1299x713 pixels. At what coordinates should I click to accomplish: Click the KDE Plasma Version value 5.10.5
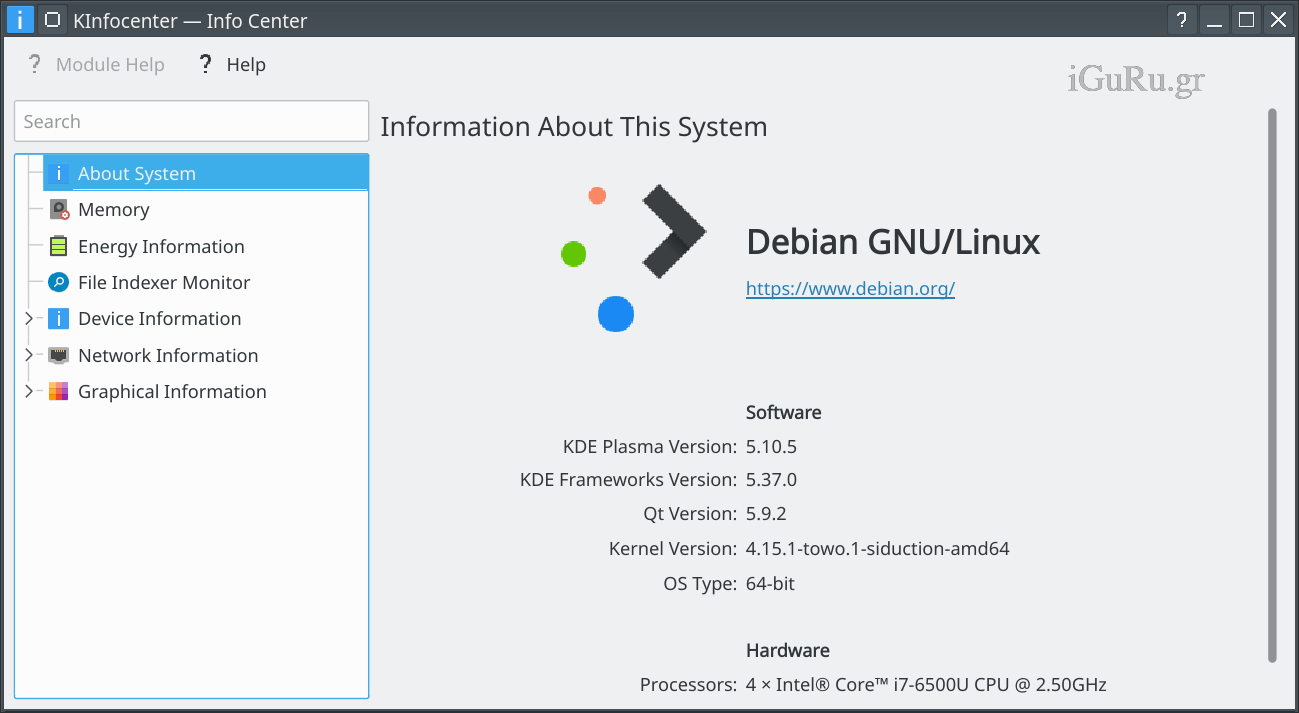click(771, 446)
